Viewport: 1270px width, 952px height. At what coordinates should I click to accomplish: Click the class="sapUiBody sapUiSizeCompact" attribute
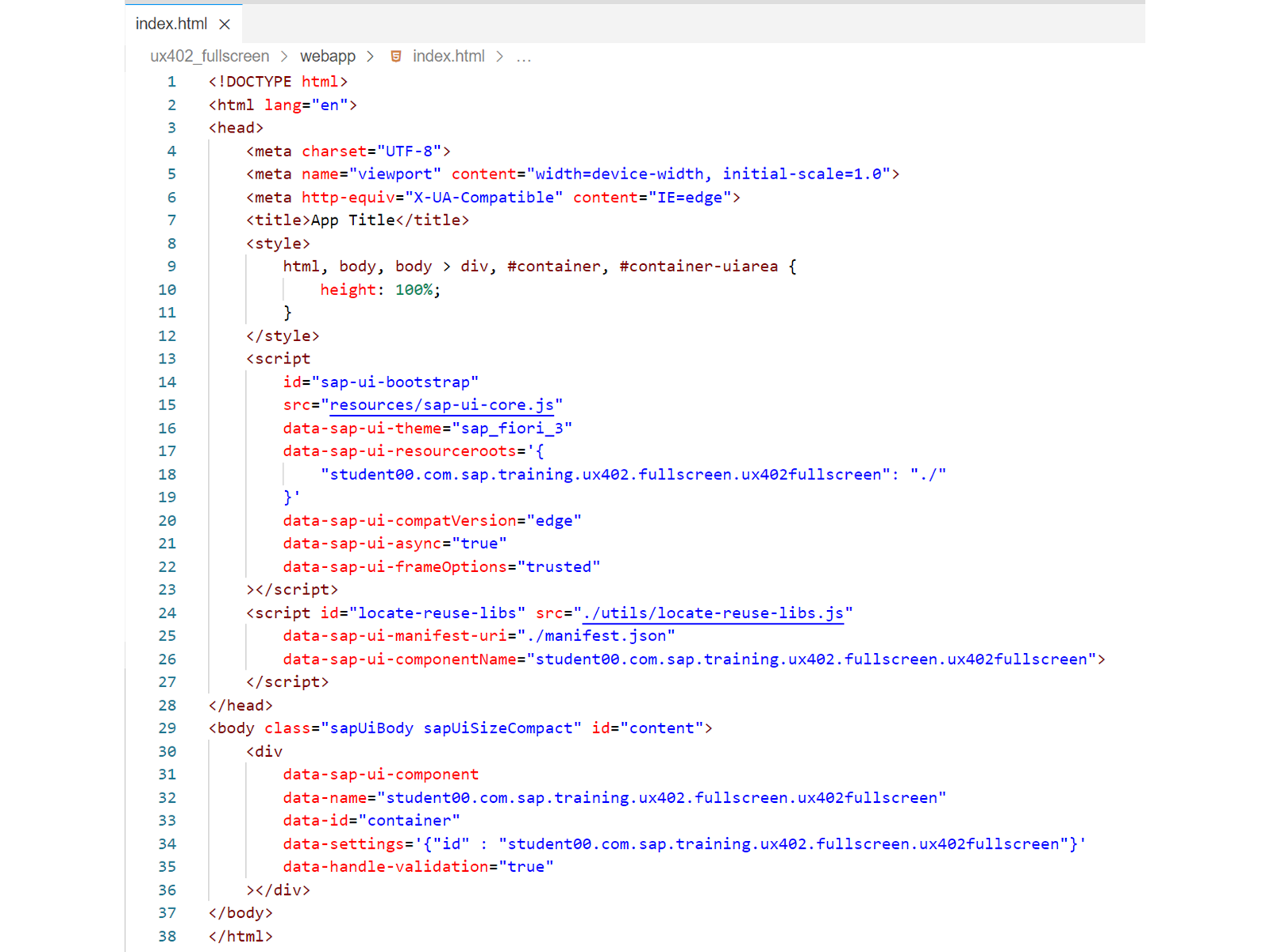pos(423,728)
